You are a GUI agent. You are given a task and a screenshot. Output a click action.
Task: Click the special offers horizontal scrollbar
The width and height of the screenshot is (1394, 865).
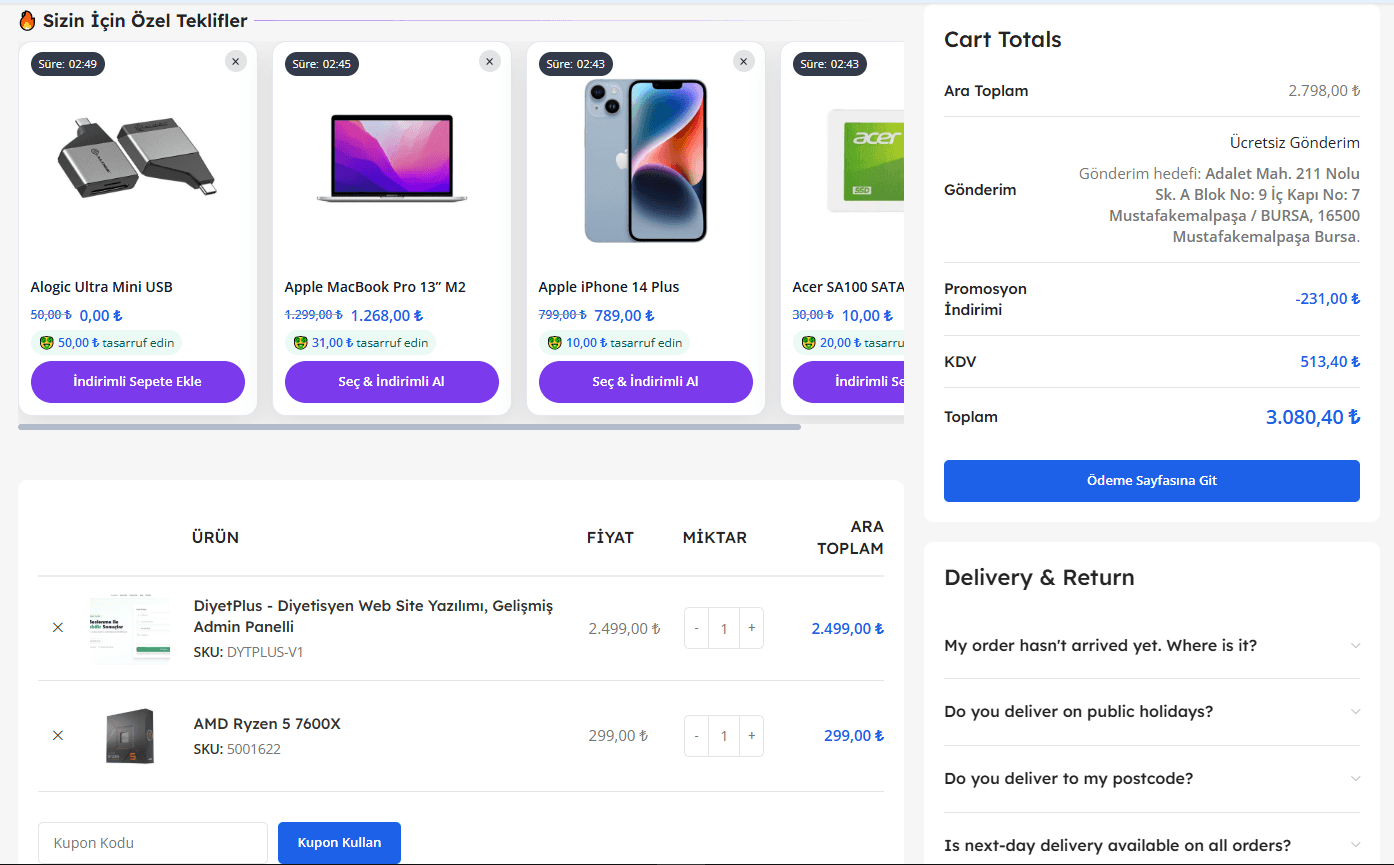tap(409, 427)
